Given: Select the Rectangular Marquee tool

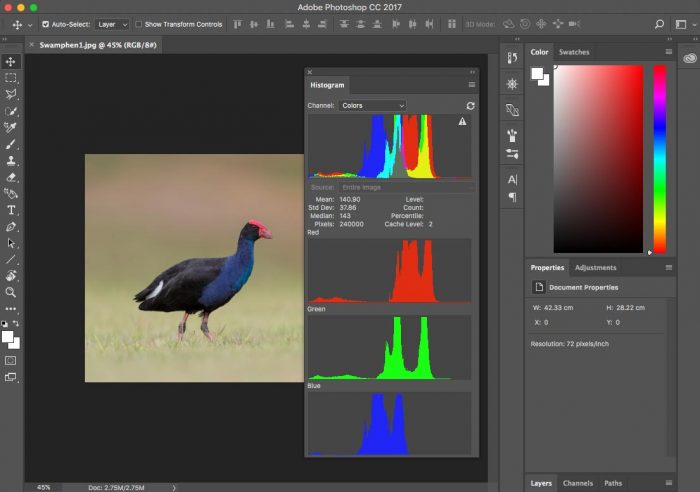Looking at the screenshot, I should tap(11, 78).
